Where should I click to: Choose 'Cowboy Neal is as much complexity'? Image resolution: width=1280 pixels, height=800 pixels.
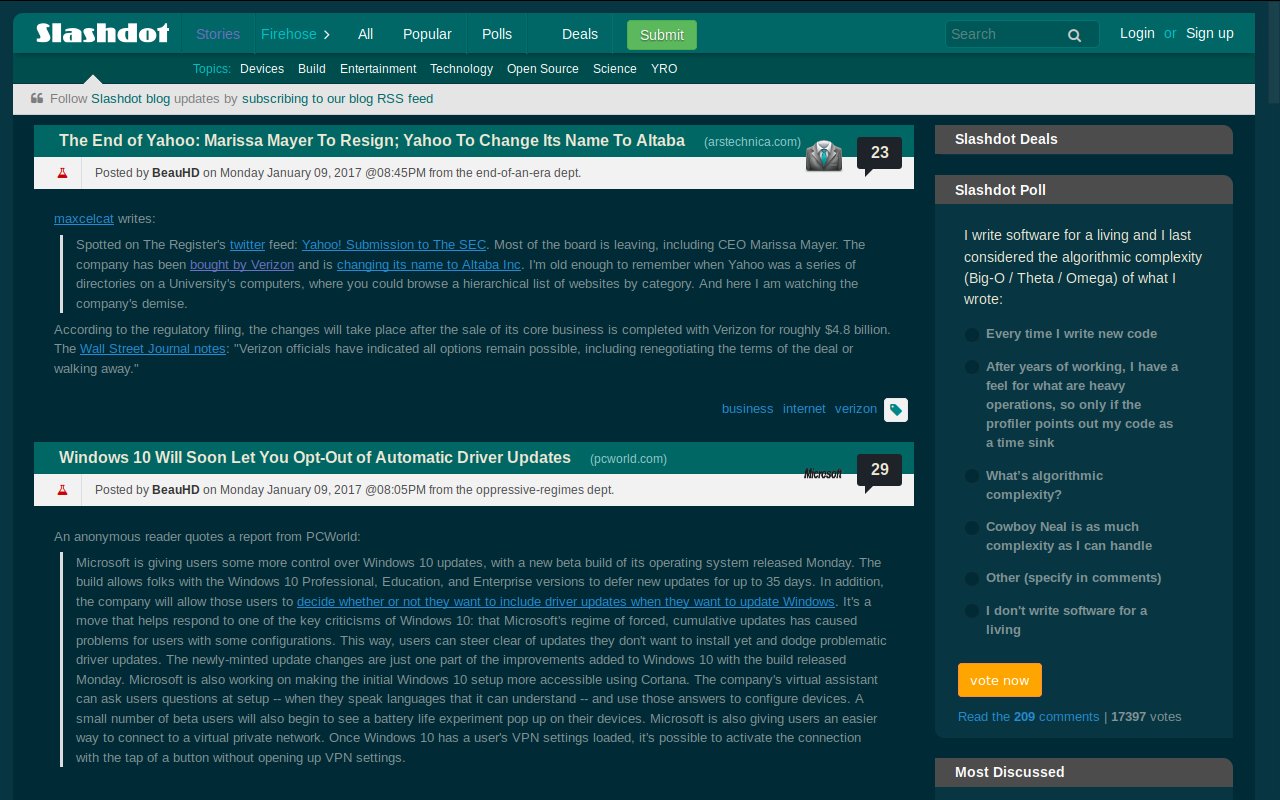click(972, 528)
